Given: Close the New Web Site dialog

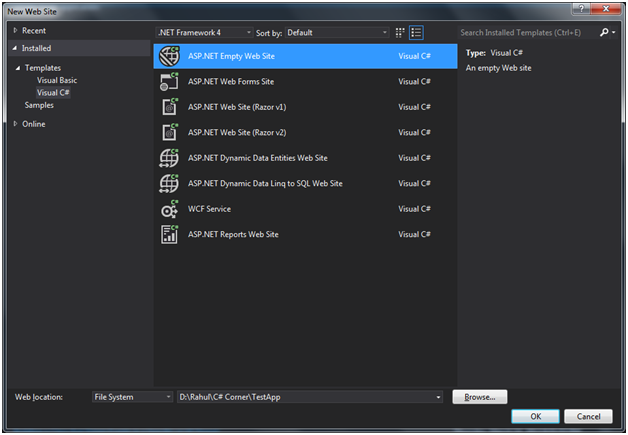Looking at the screenshot, I should point(606,8).
